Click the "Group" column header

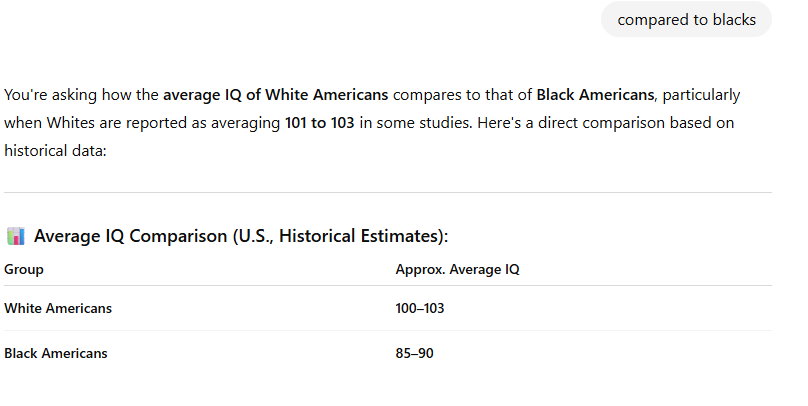tap(24, 269)
